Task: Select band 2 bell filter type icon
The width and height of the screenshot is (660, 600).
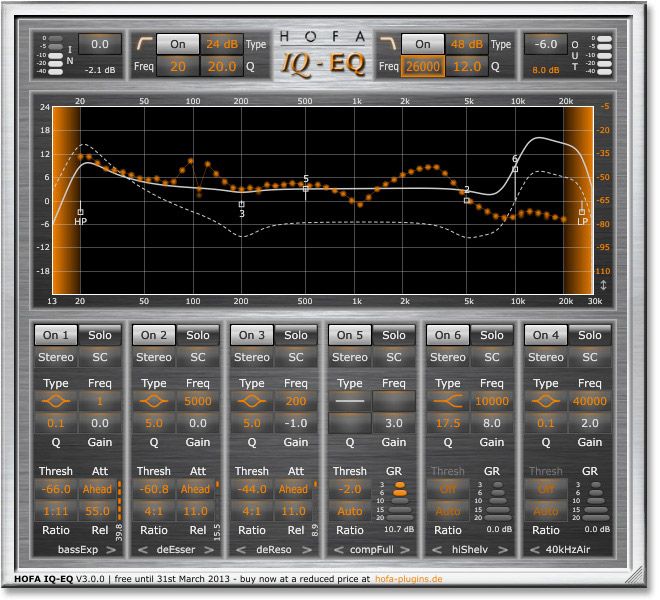Action: 154,401
